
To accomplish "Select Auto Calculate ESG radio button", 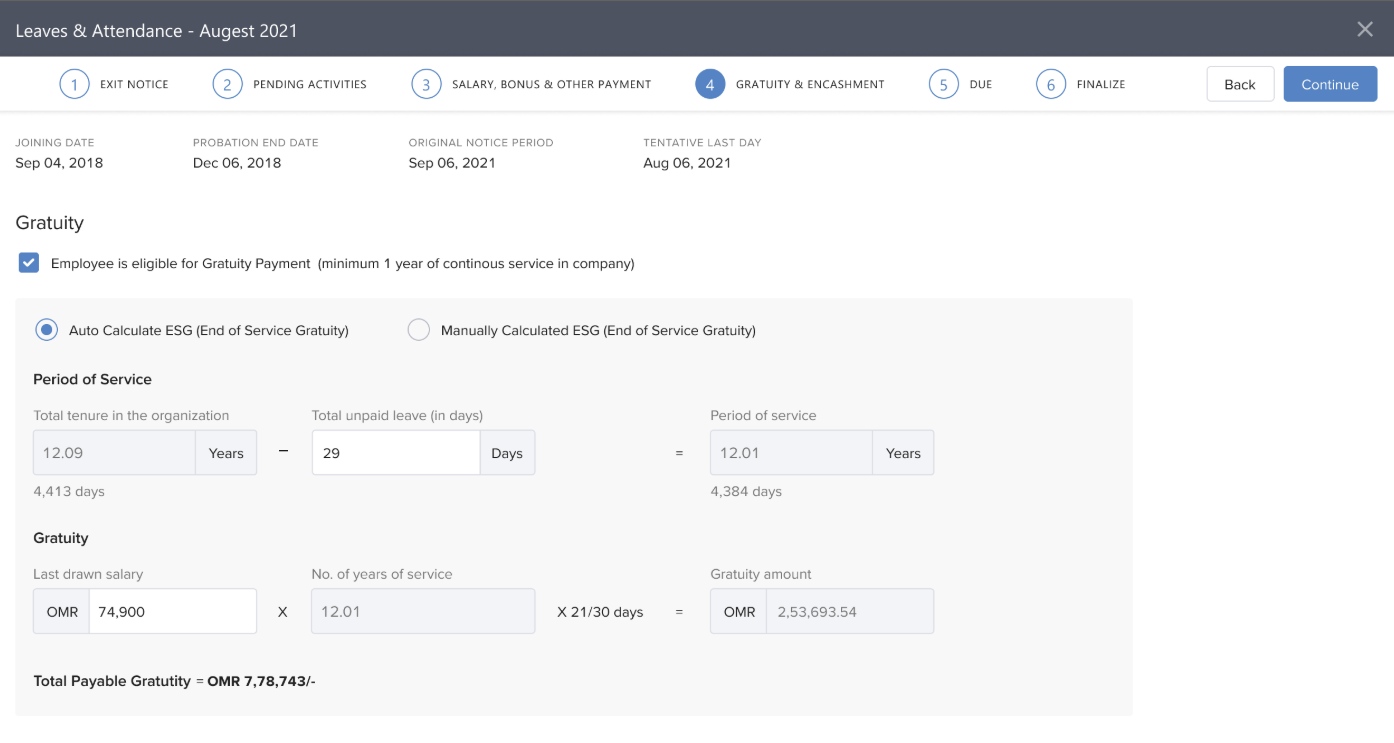I will [46, 330].
